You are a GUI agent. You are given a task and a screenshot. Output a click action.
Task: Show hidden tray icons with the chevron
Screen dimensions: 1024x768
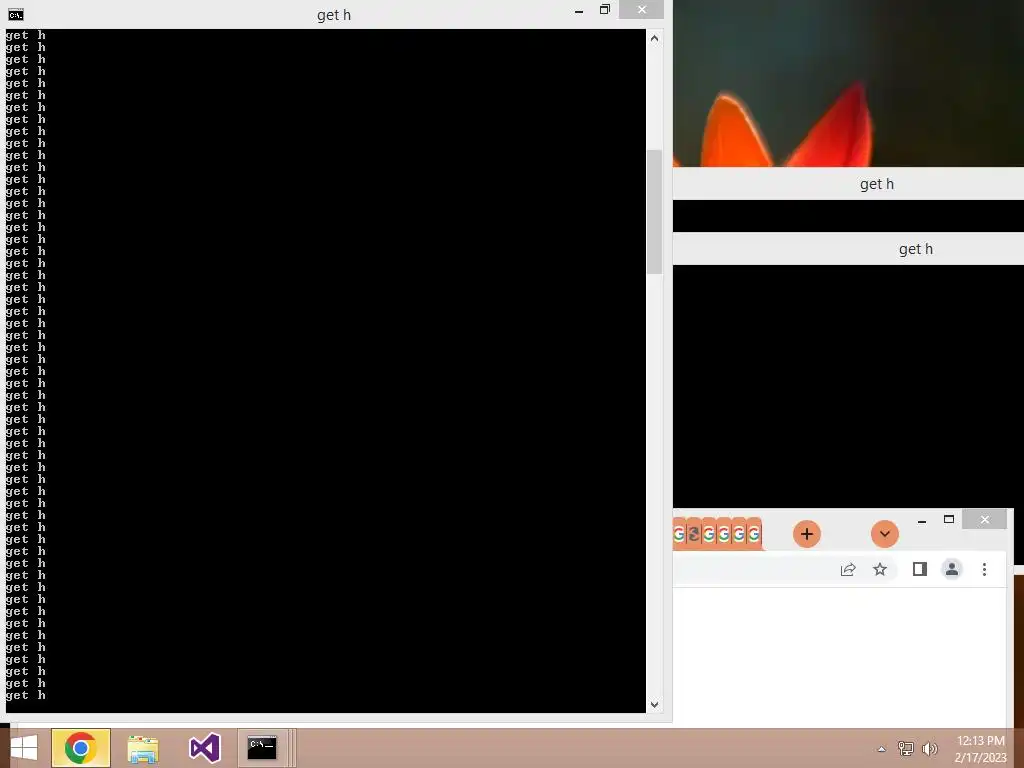coord(882,749)
